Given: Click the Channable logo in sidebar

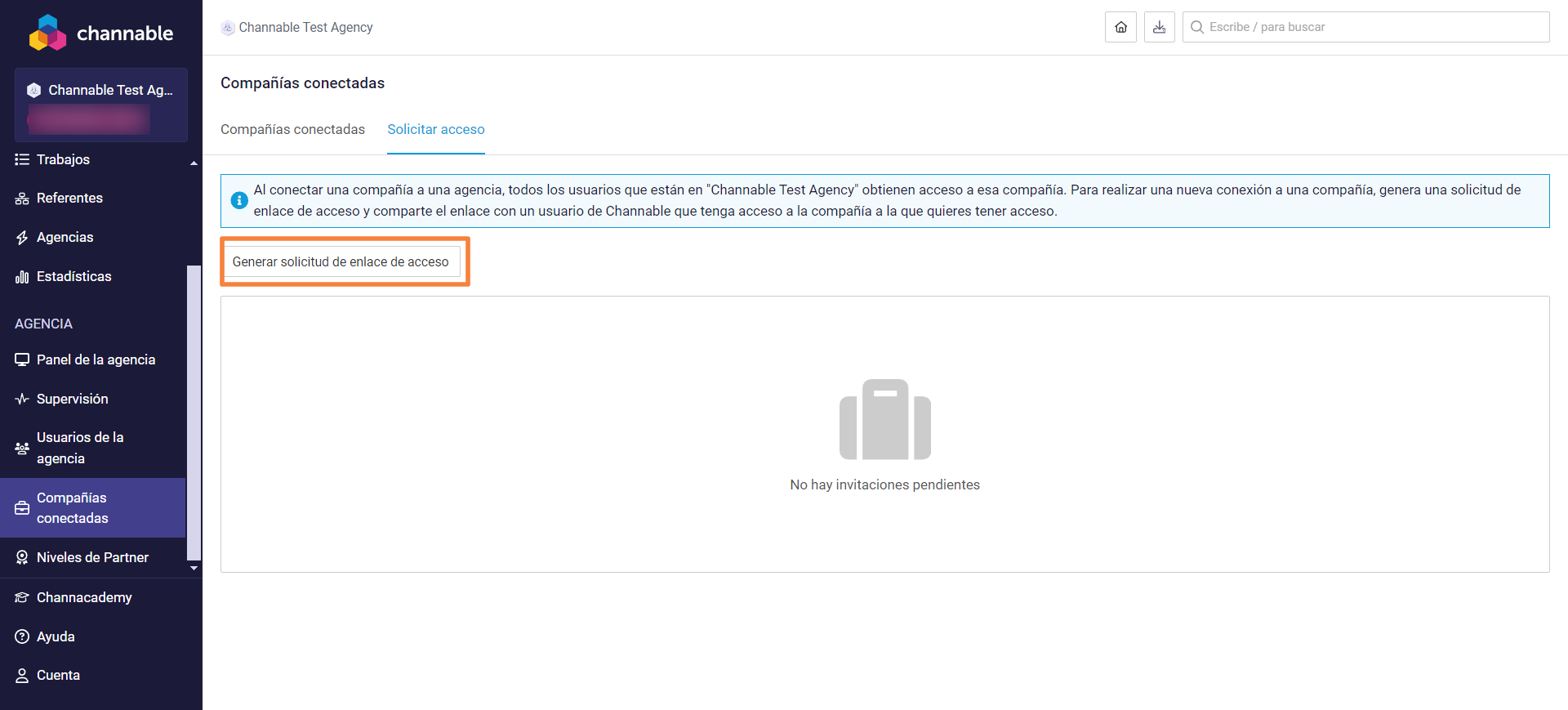Looking at the screenshot, I should click(101, 33).
